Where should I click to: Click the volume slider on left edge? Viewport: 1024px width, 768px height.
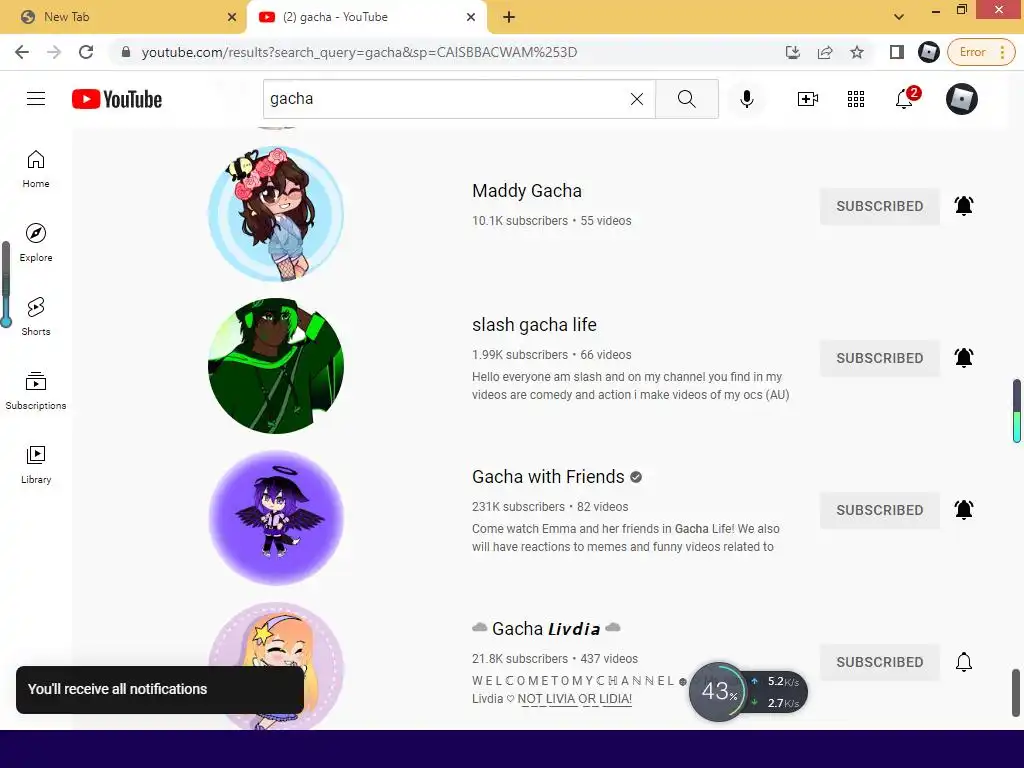[6, 284]
